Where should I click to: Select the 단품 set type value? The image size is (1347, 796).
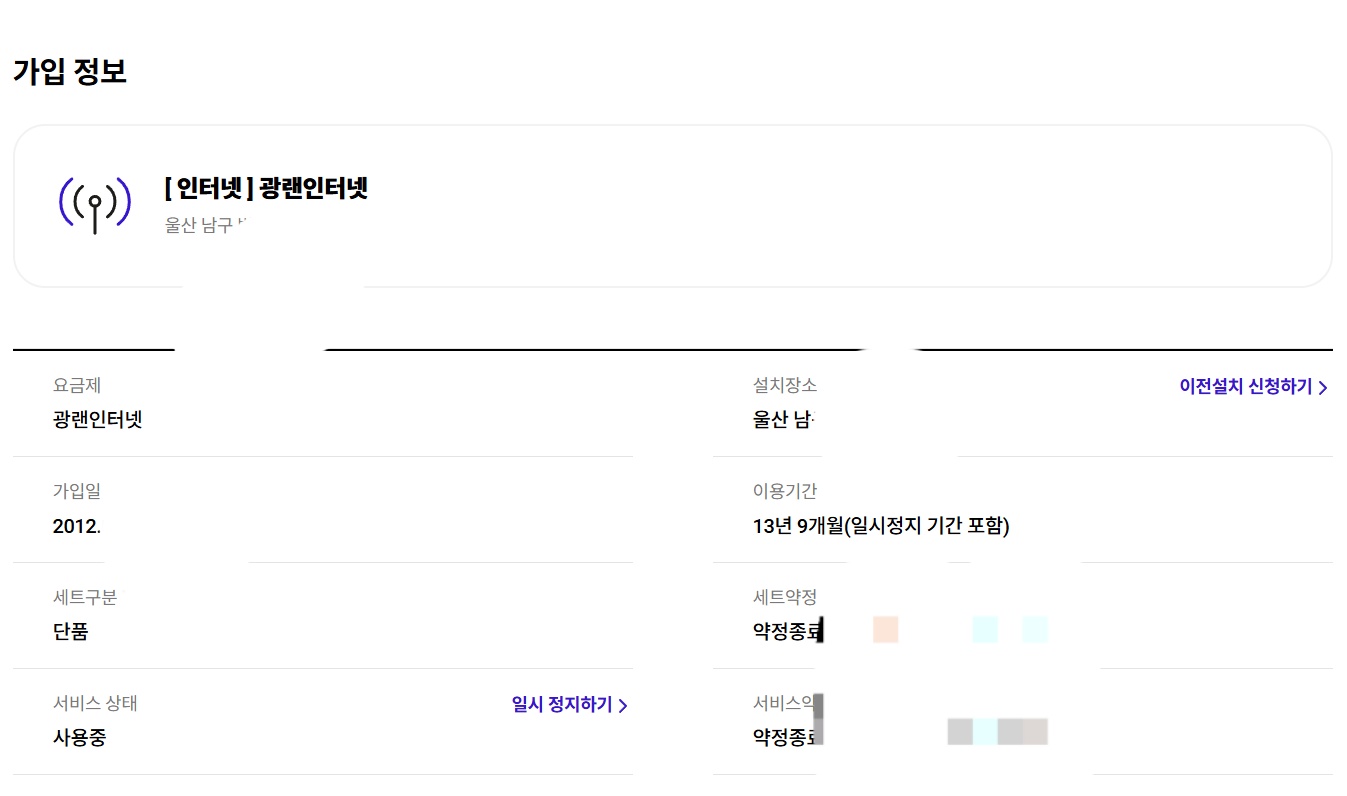70,632
